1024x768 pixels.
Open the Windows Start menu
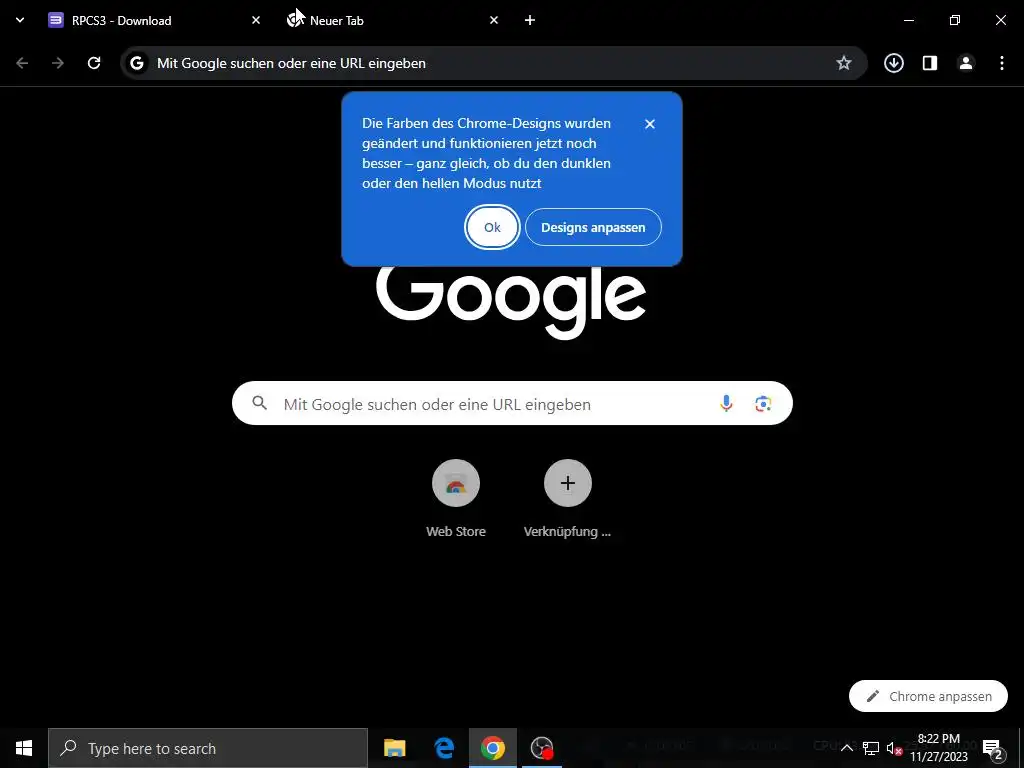coord(24,748)
